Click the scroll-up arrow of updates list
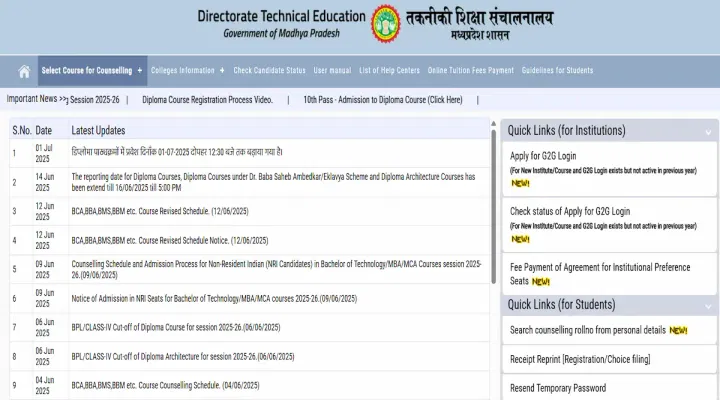 pos(494,124)
